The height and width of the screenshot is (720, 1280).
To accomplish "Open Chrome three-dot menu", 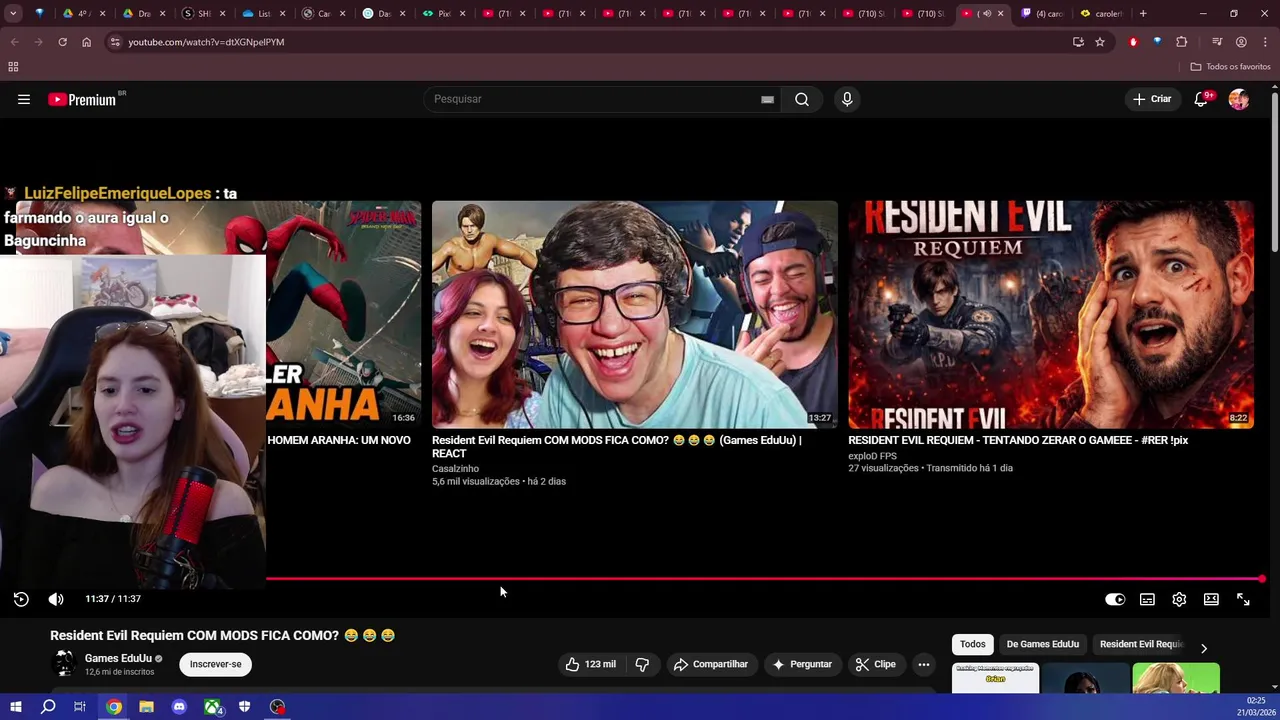I will pos(1265,42).
